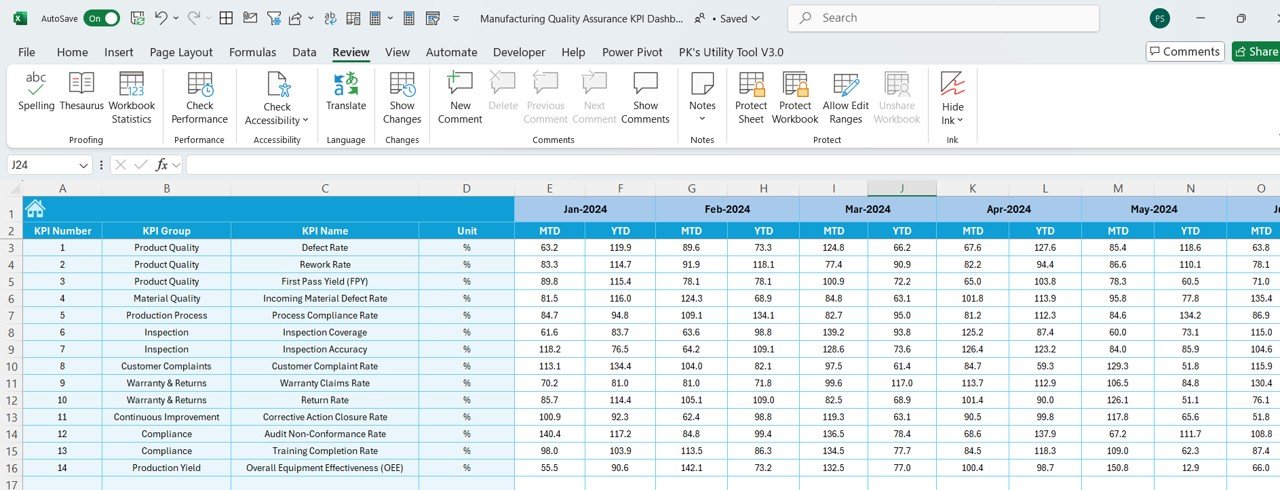The image size is (1280, 490).
Task: Open the Power Pivot tab
Action: click(632, 52)
